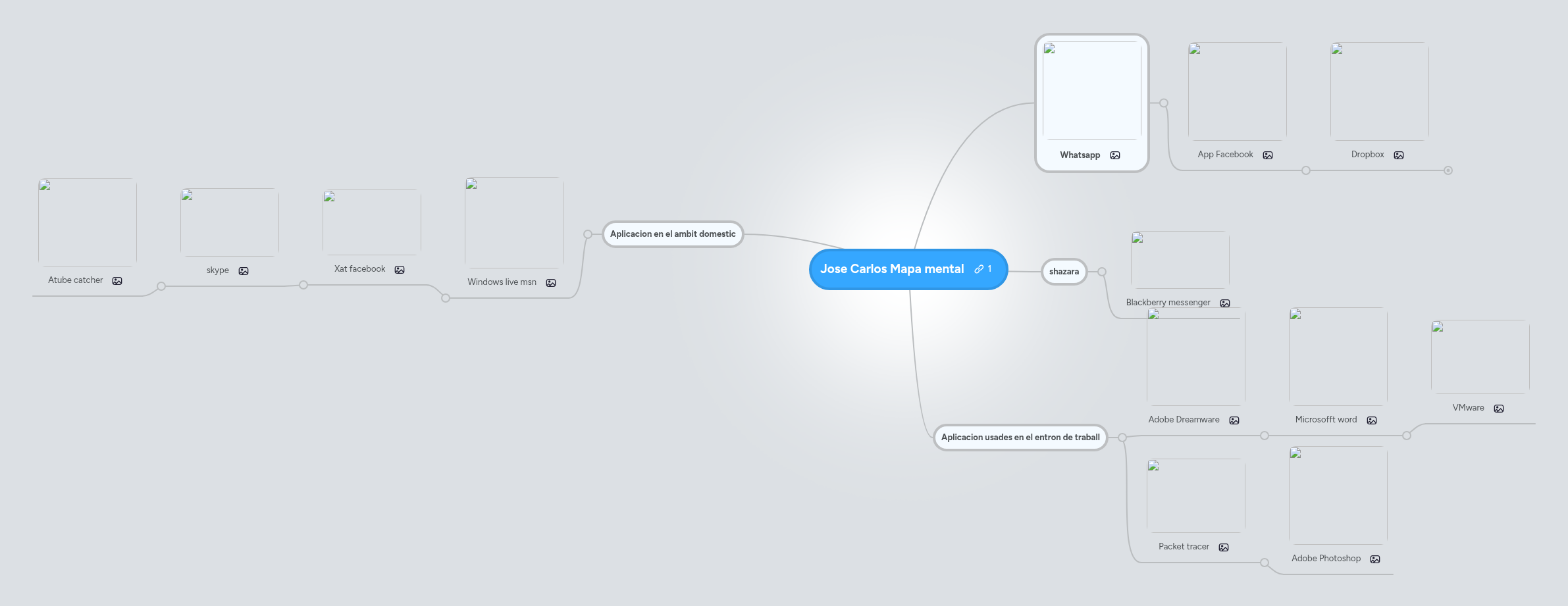Click the image icon beside Whatsapp label
This screenshot has width=1568, height=606.
point(1115,155)
